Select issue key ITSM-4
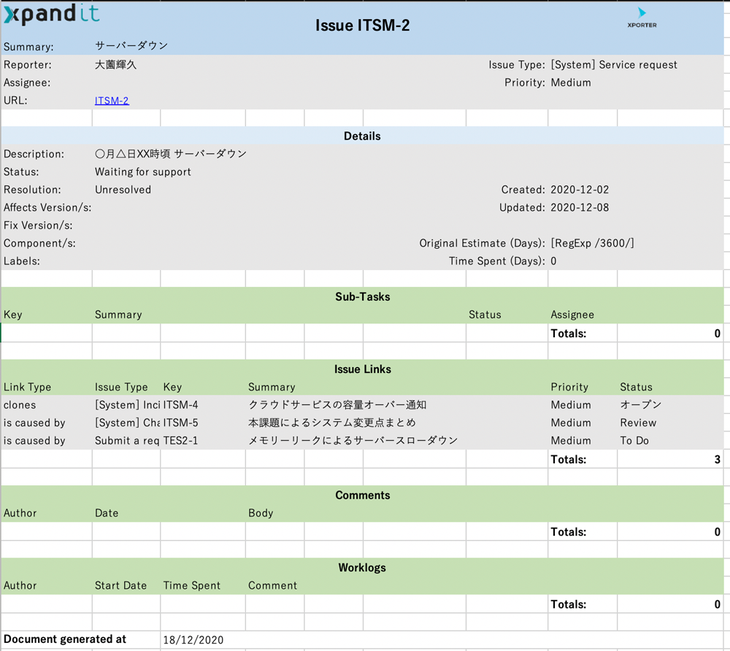The height and width of the screenshot is (651, 730). [x=181, y=405]
